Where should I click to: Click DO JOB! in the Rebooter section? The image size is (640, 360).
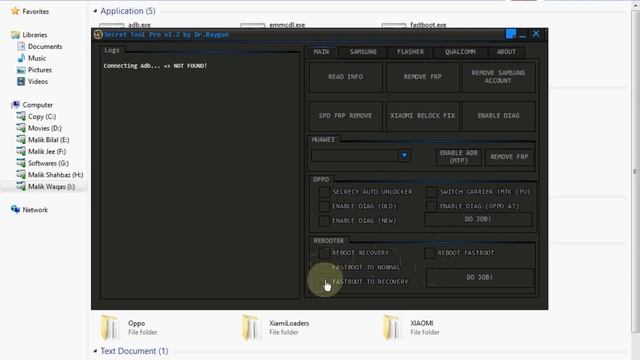pos(480,278)
